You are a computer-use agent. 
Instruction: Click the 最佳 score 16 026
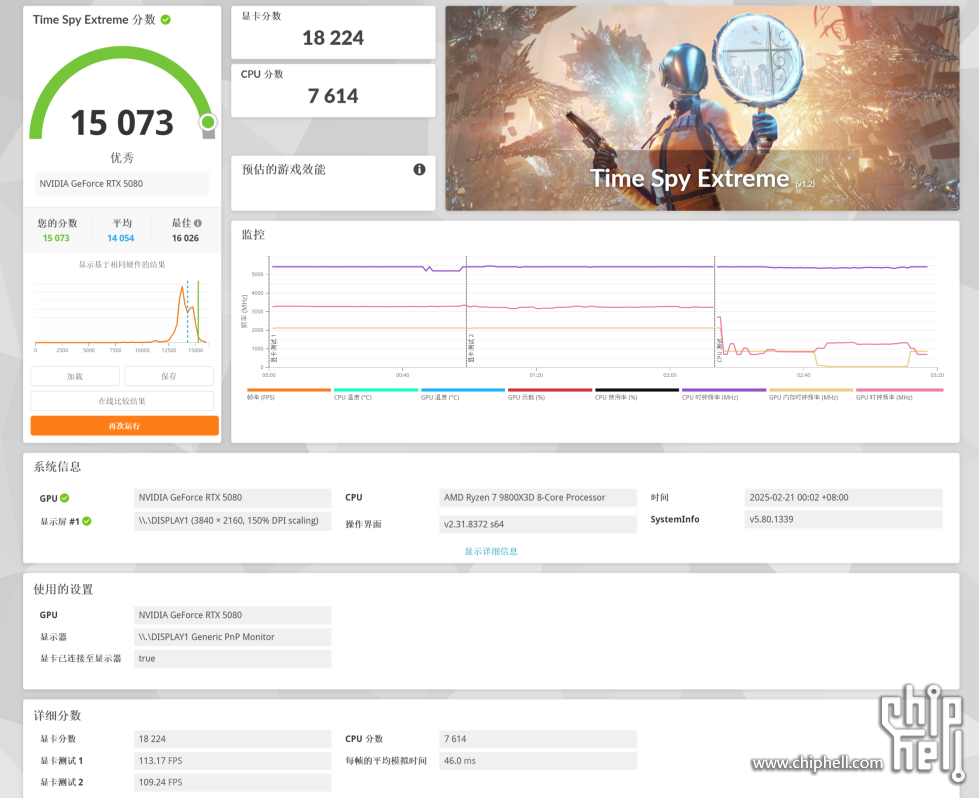pyautogui.click(x=185, y=239)
